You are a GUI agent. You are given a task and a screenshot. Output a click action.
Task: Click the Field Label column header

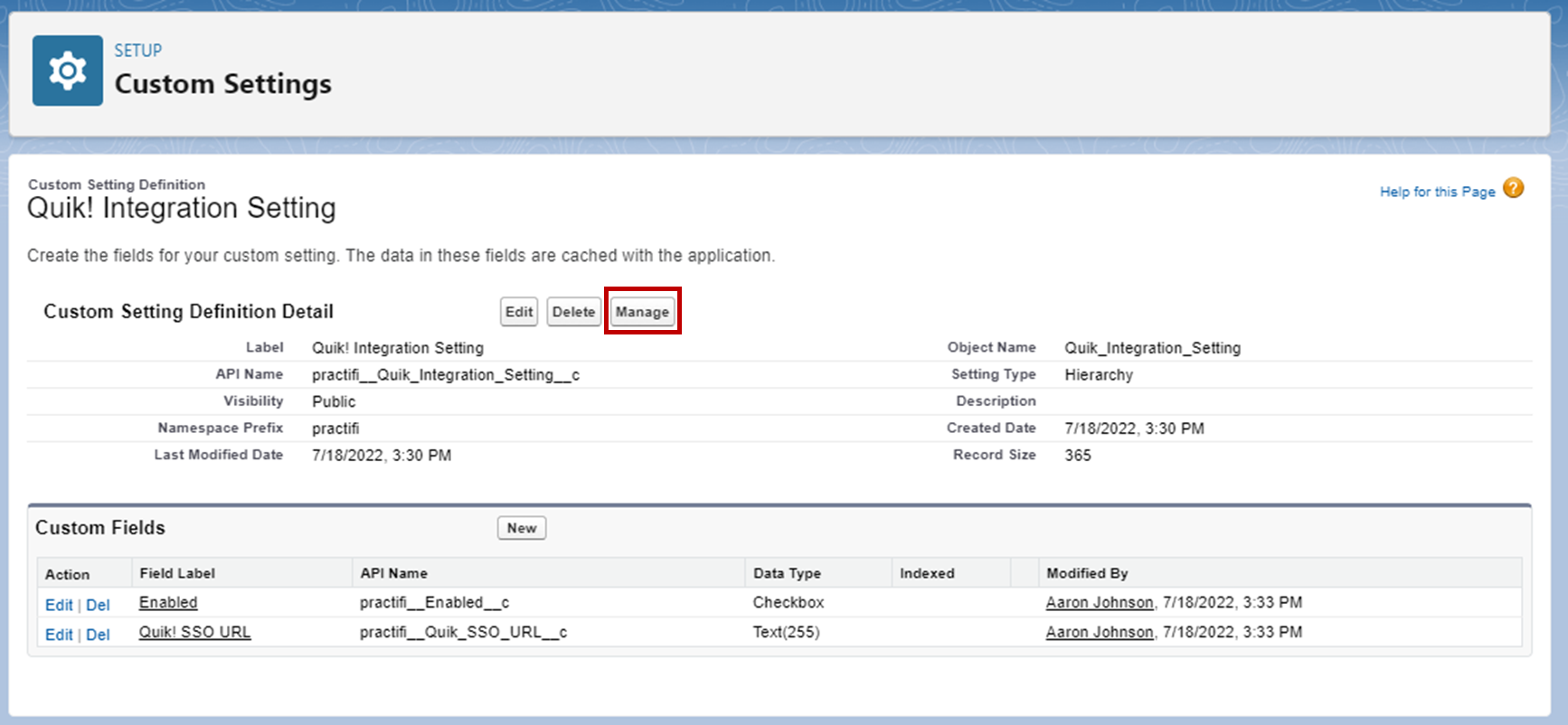(177, 573)
